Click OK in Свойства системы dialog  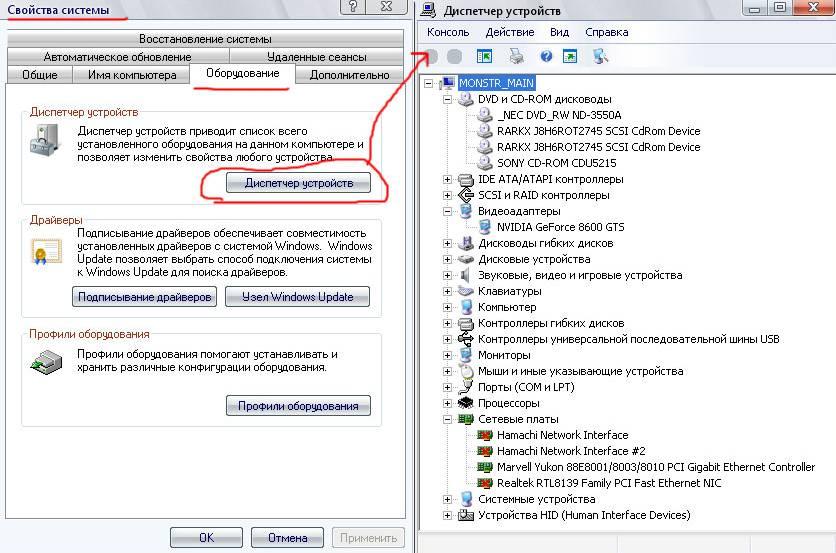(206, 538)
